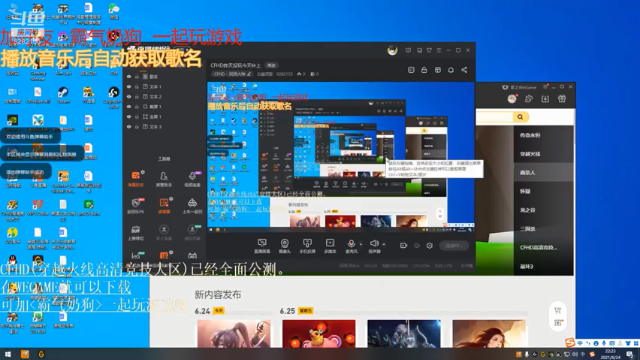Open the WPS Office desktop icon
The width and height of the screenshot is (640, 360).
pos(38,207)
